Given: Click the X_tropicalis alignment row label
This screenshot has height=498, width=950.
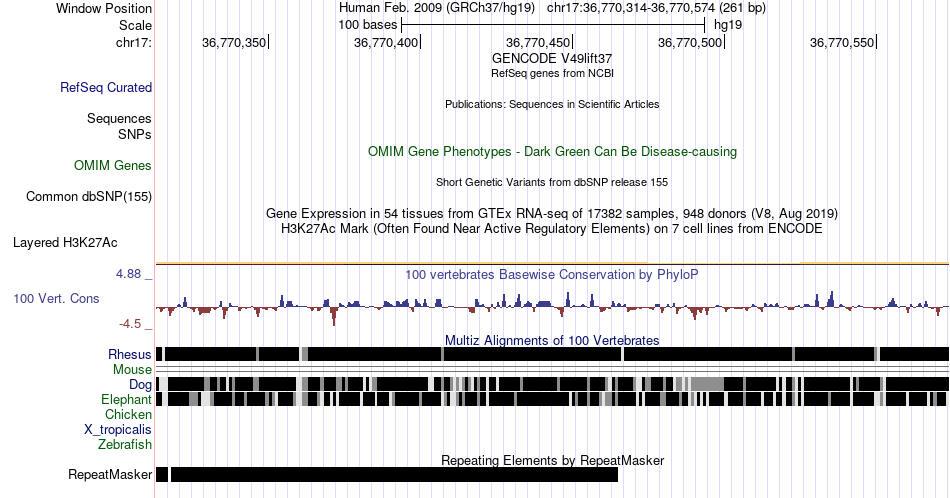Looking at the screenshot, I should [118, 429].
